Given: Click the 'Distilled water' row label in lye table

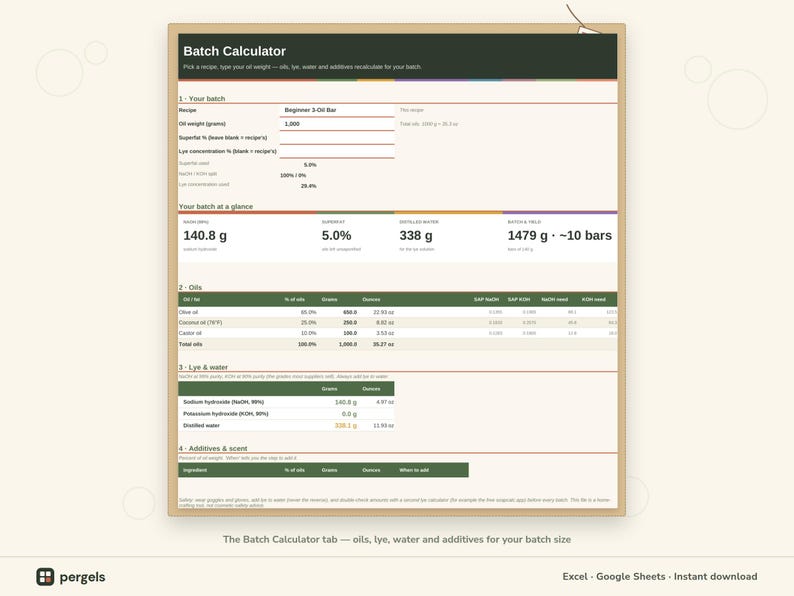Looking at the screenshot, I should [x=201, y=425].
